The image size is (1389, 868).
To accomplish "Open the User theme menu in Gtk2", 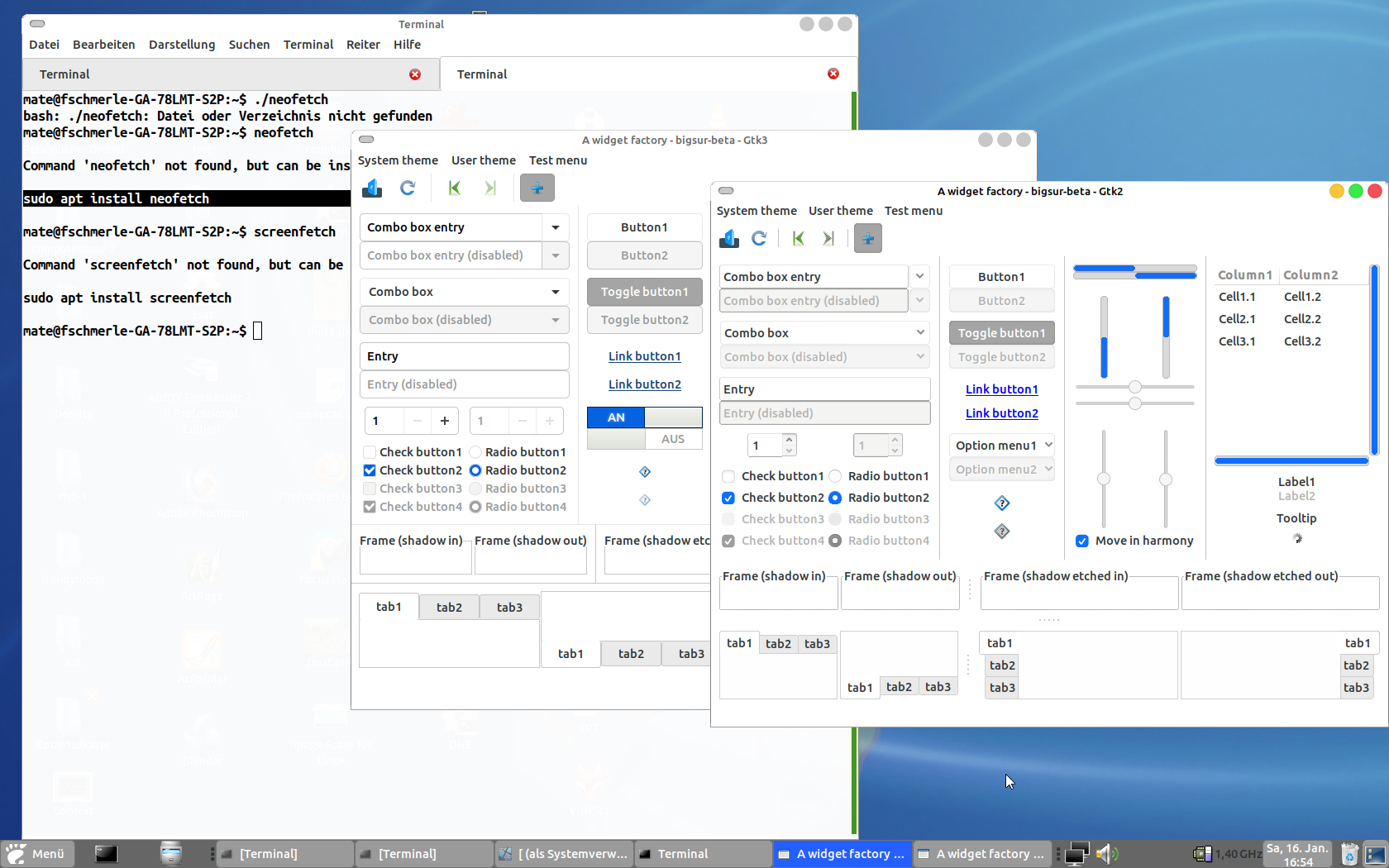I will point(841,211).
